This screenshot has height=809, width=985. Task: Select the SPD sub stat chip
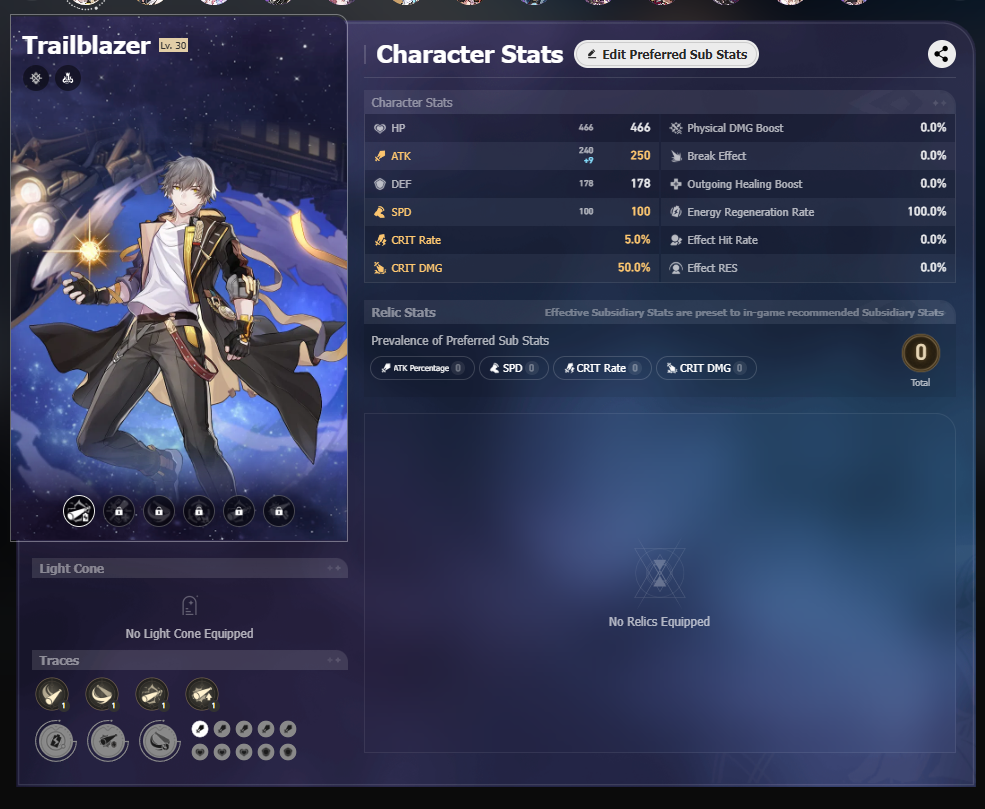pos(513,368)
